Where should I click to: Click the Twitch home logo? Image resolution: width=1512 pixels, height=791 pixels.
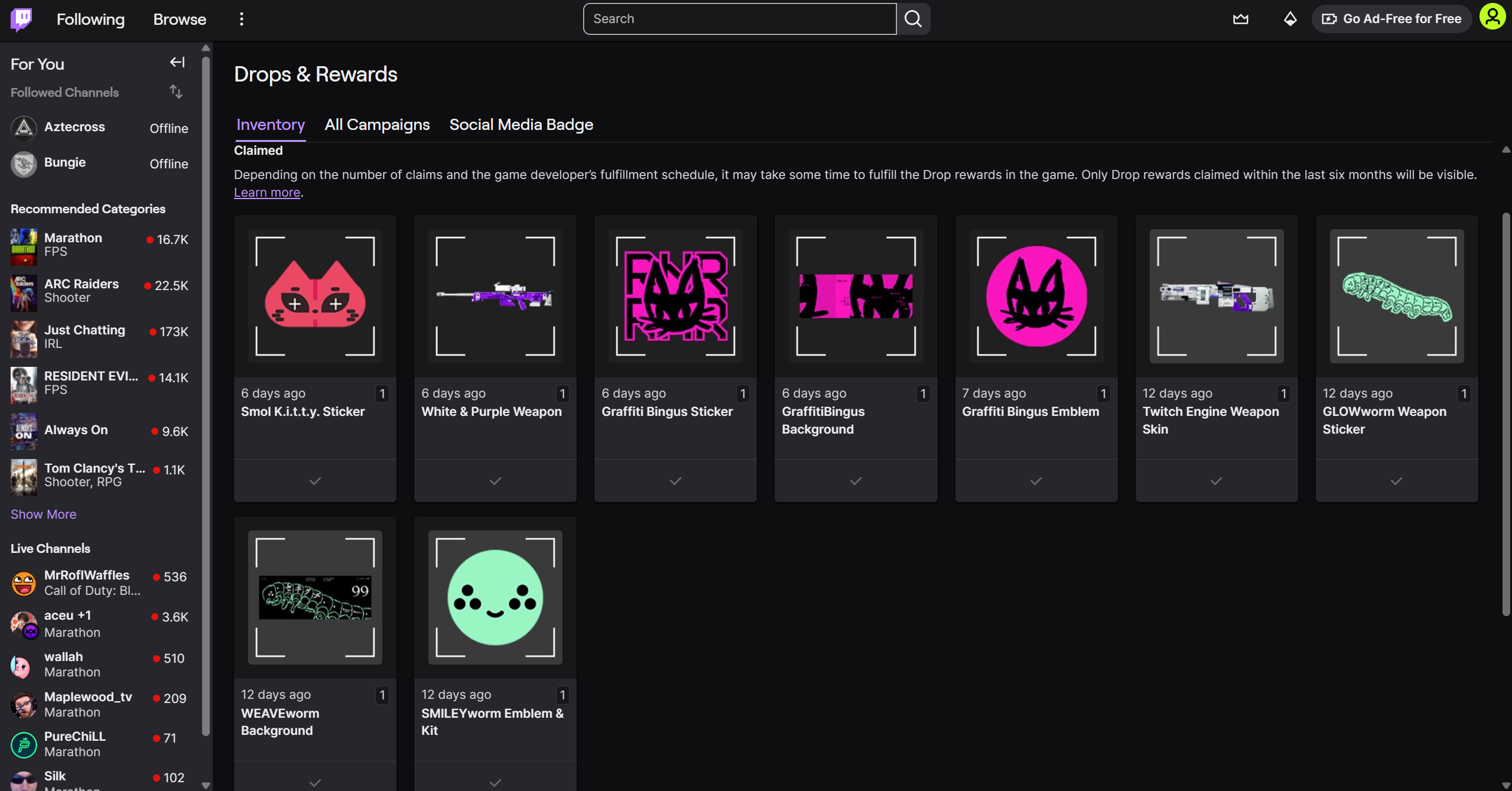coord(21,19)
